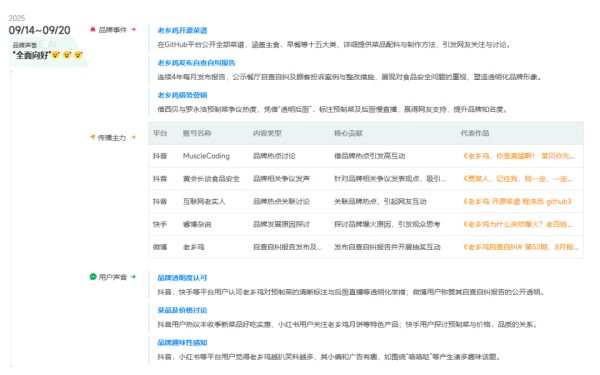Click the 发布自查自纠报告并开展抽奖互动 cell
Screen dimensions: 600x375
pyautogui.click(x=387, y=247)
